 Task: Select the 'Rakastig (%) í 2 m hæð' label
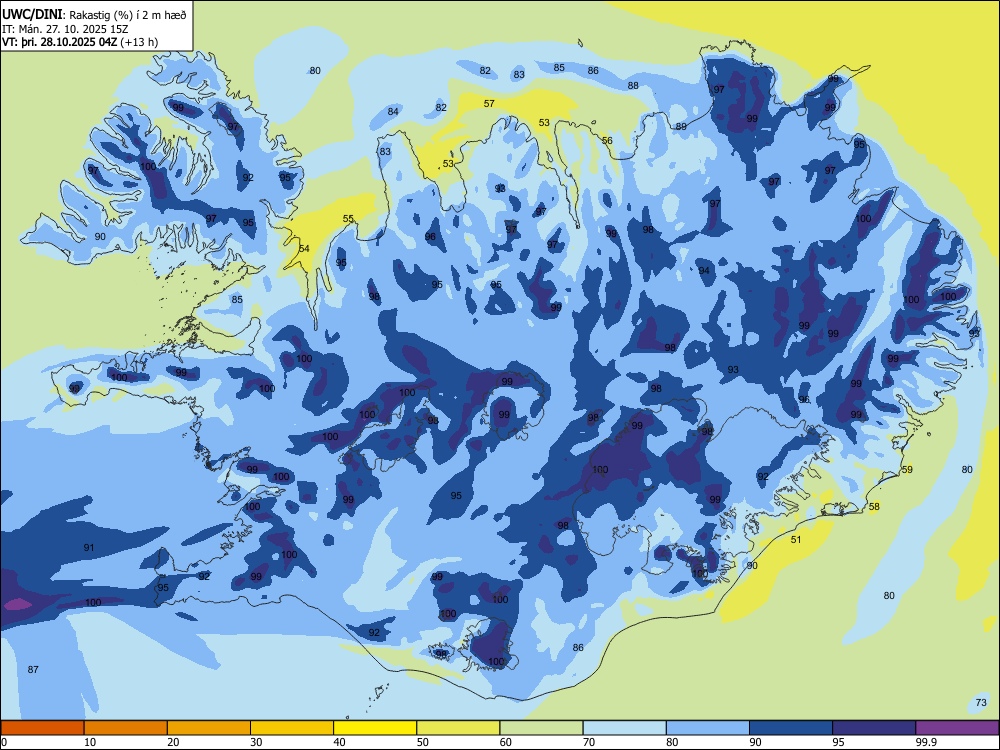(x=128, y=15)
